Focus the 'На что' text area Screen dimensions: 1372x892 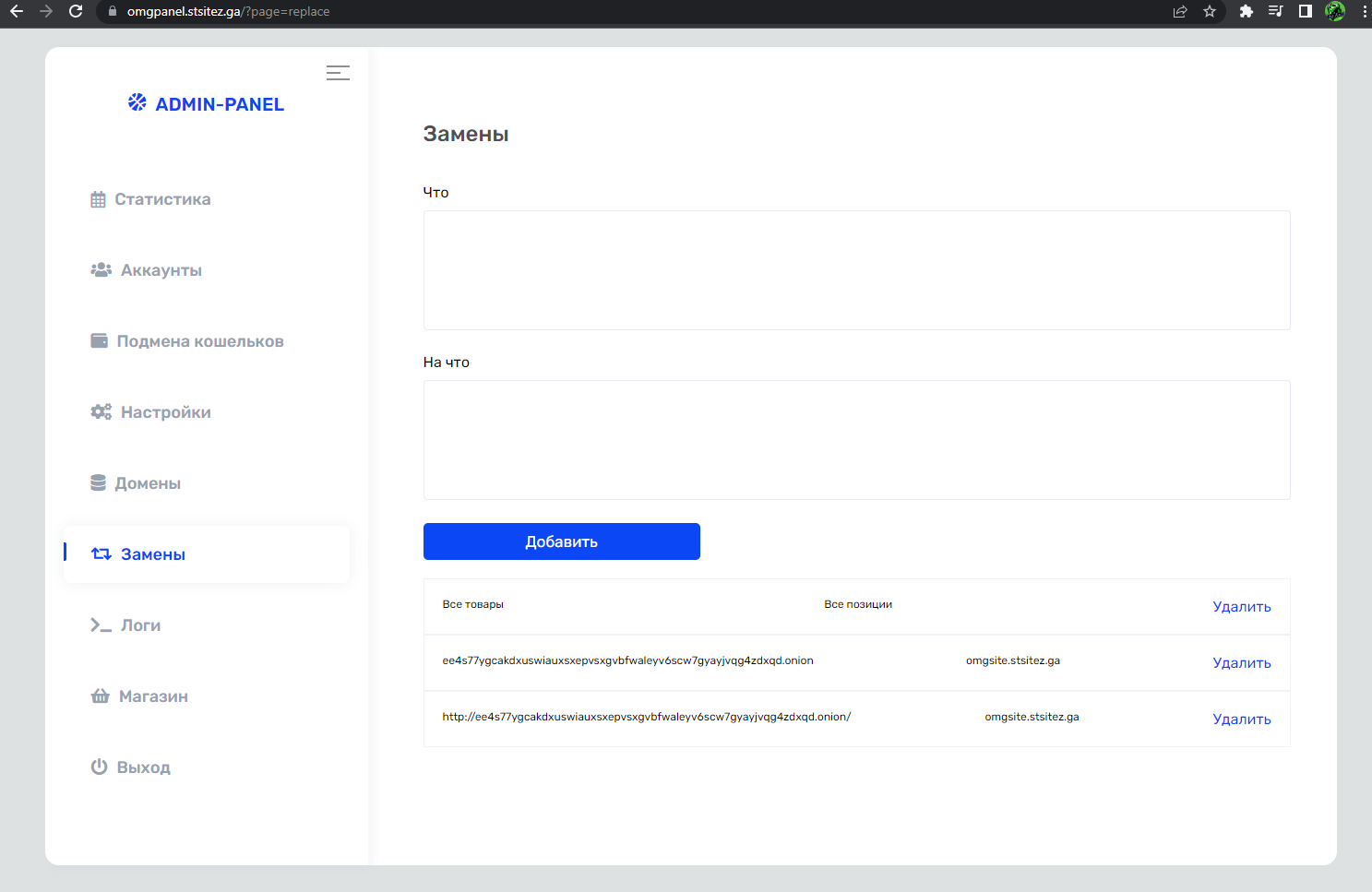(856, 440)
